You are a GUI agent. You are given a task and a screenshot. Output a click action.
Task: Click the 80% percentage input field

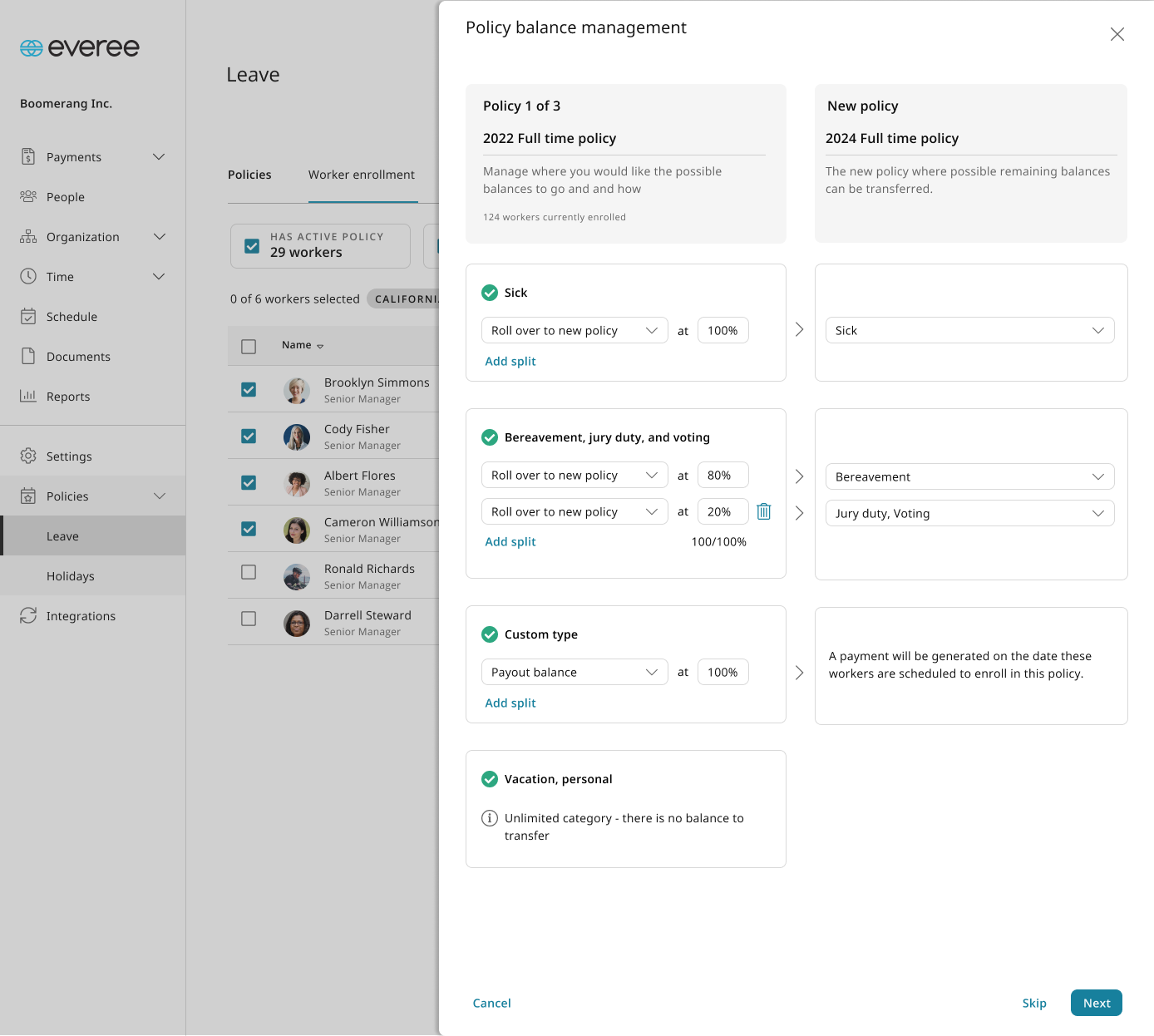(x=723, y=475)
